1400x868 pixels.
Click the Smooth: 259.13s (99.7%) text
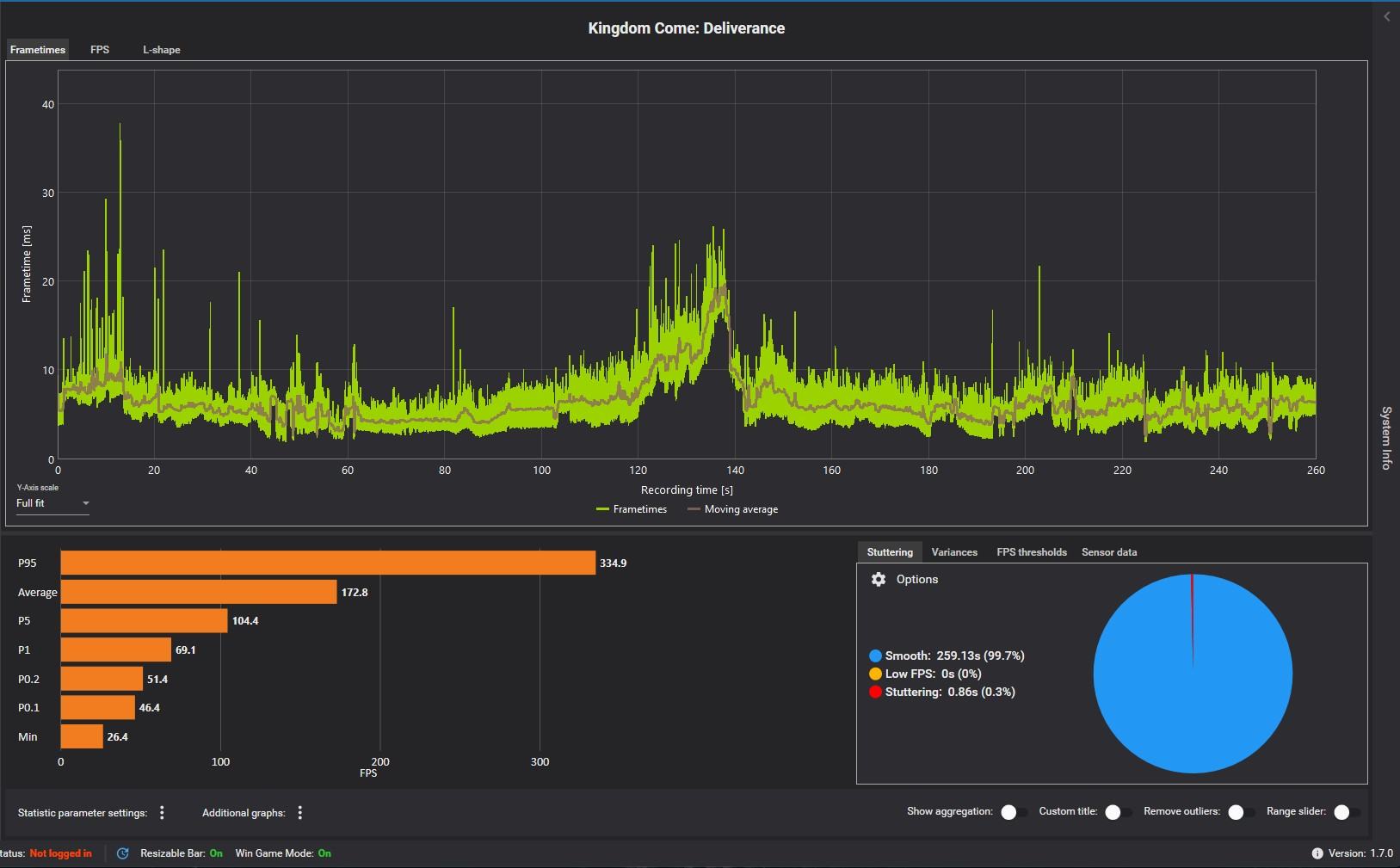[x=954, y=656]
